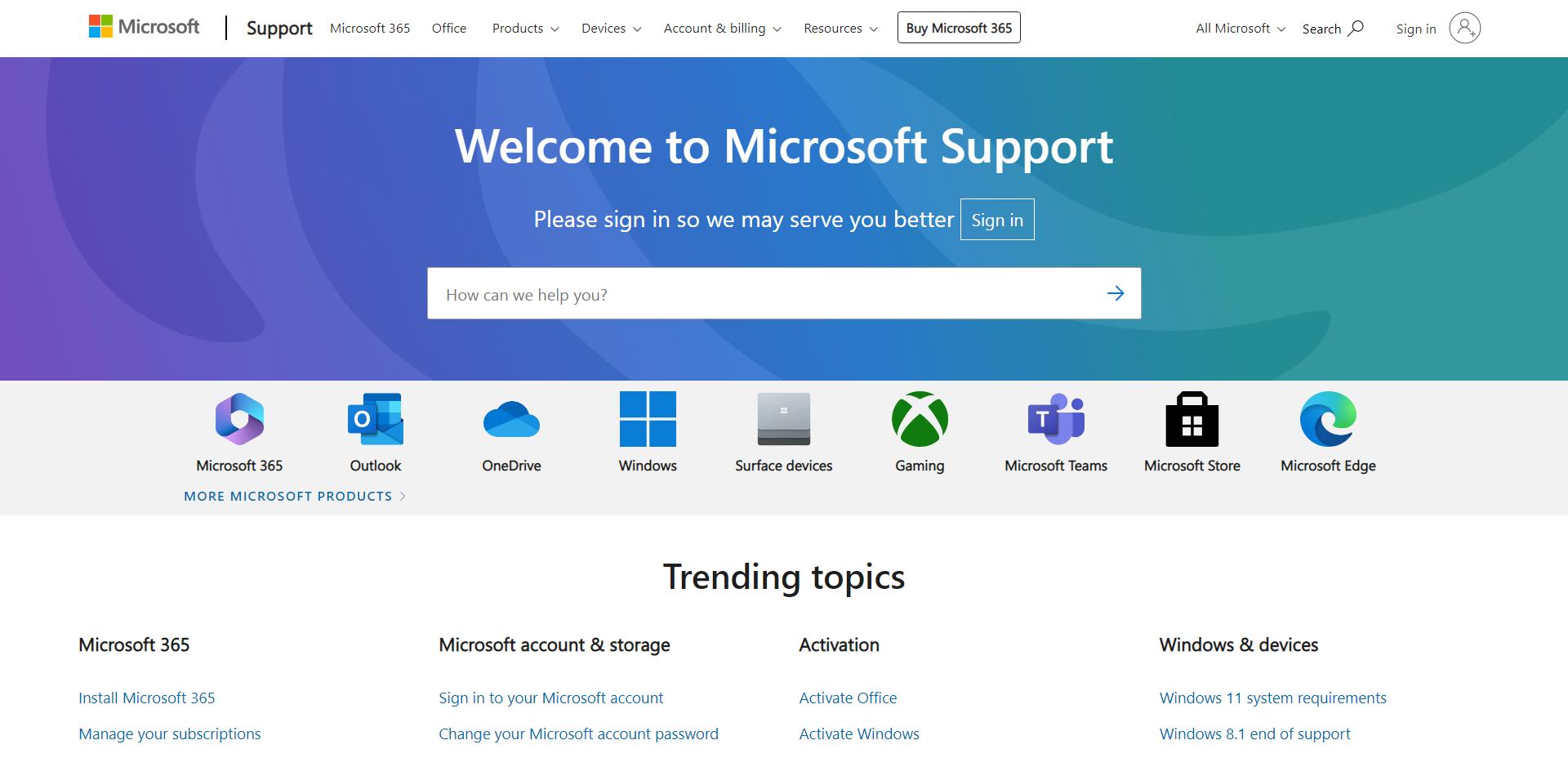Click the account avatar icon at top right
This screenshot has width=1568, height=758.
1464,29
